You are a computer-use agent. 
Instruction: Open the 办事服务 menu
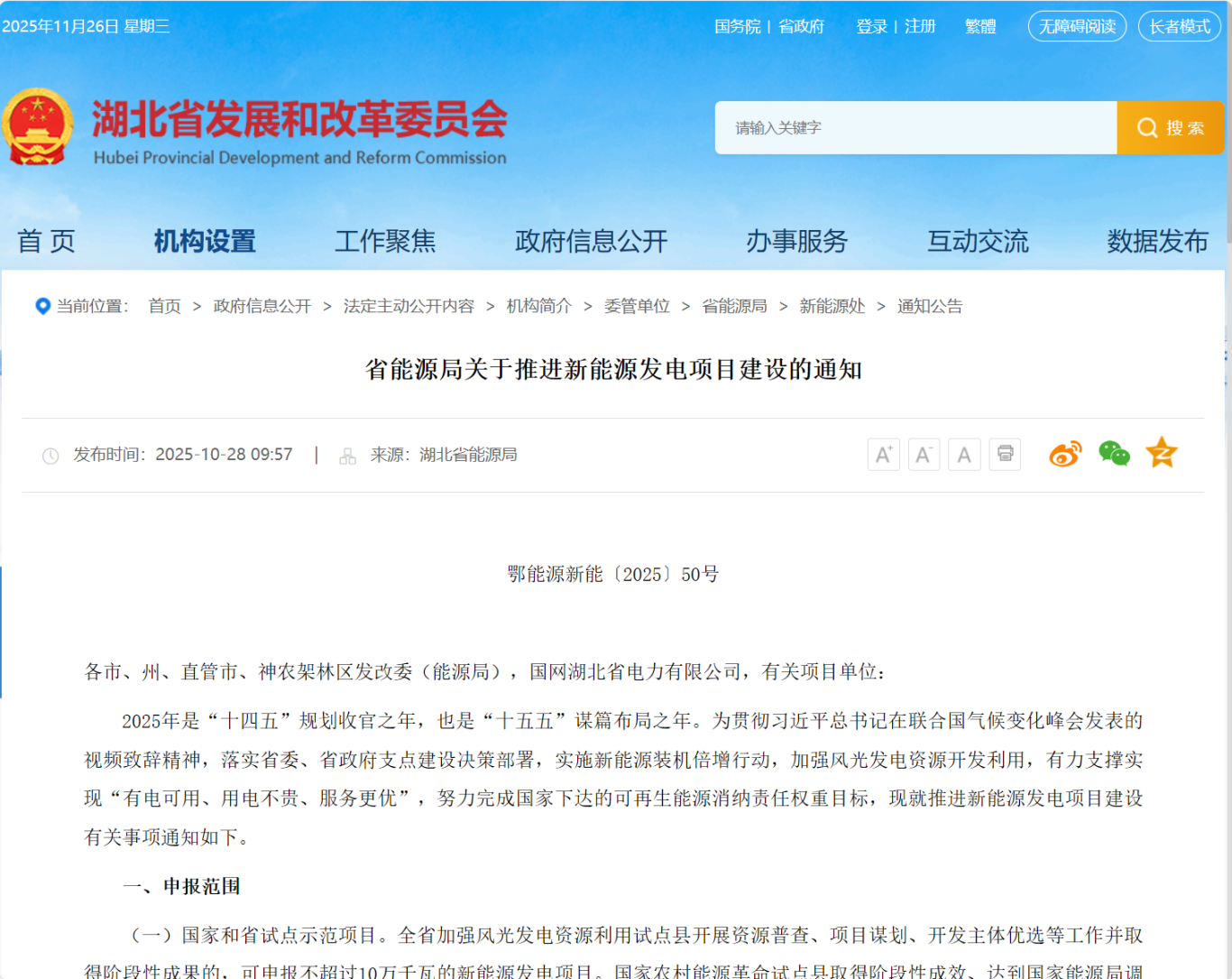tap(797, 241)
